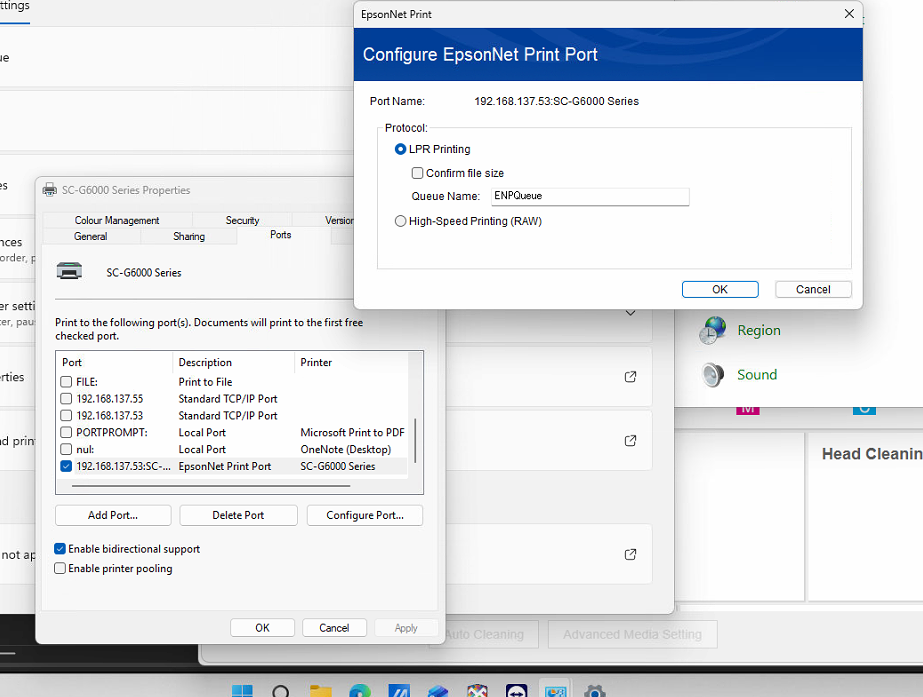The width and height of the screenshot is (923, 697).
Task: Open blue stacked-layers app in taskbar
Action: (437, 691)
